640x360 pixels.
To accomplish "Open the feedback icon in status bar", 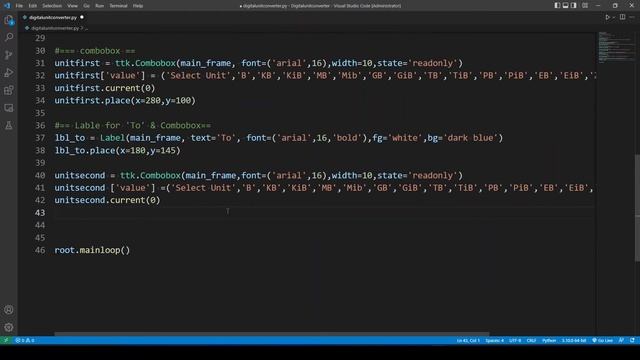I will pos(621,340).
